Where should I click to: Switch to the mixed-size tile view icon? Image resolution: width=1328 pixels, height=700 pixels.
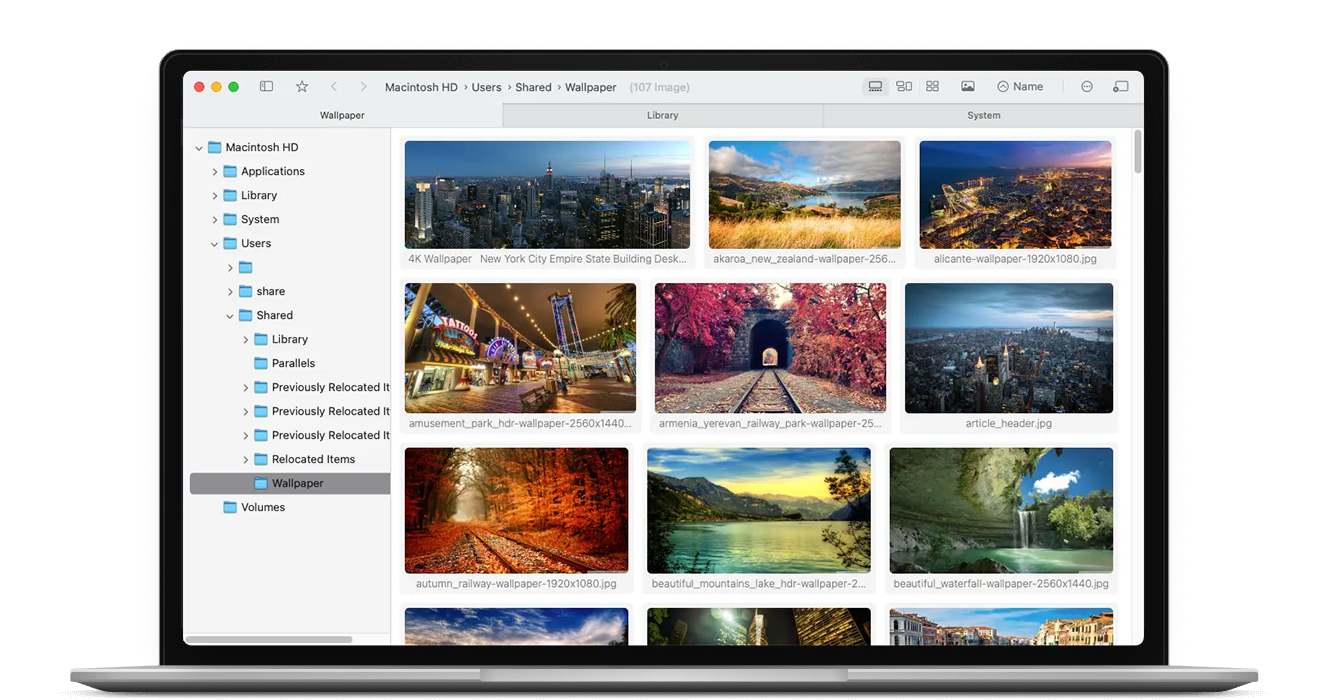point(904,87)
